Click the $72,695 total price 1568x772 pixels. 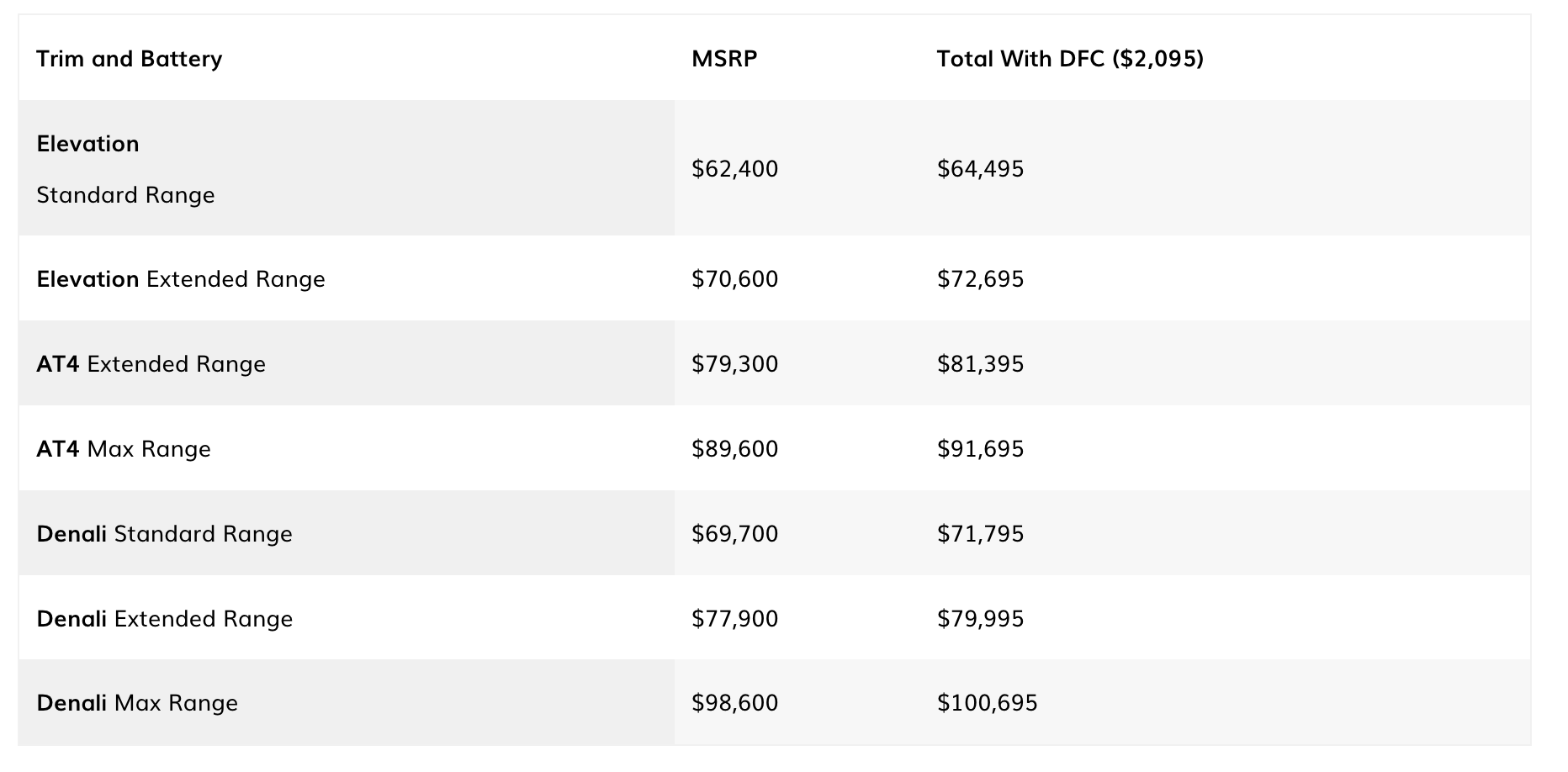(x=980, y=279)
